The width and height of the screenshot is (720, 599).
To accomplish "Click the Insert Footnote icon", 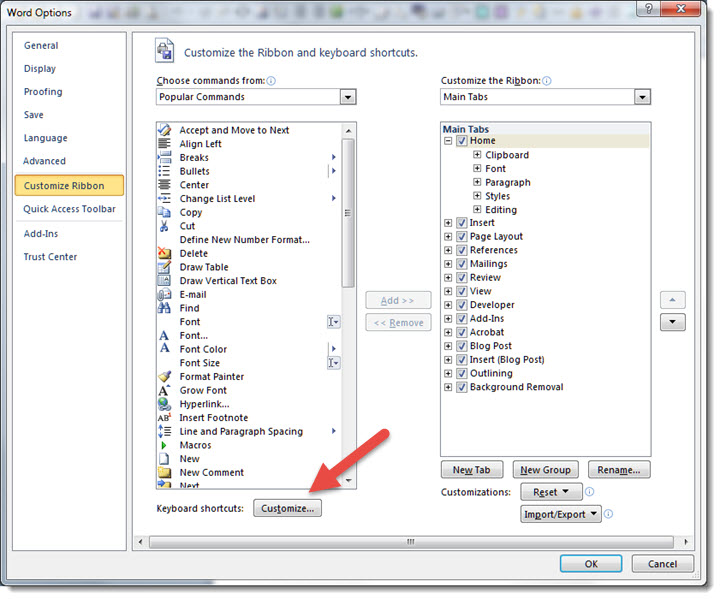I will (164, 418).
